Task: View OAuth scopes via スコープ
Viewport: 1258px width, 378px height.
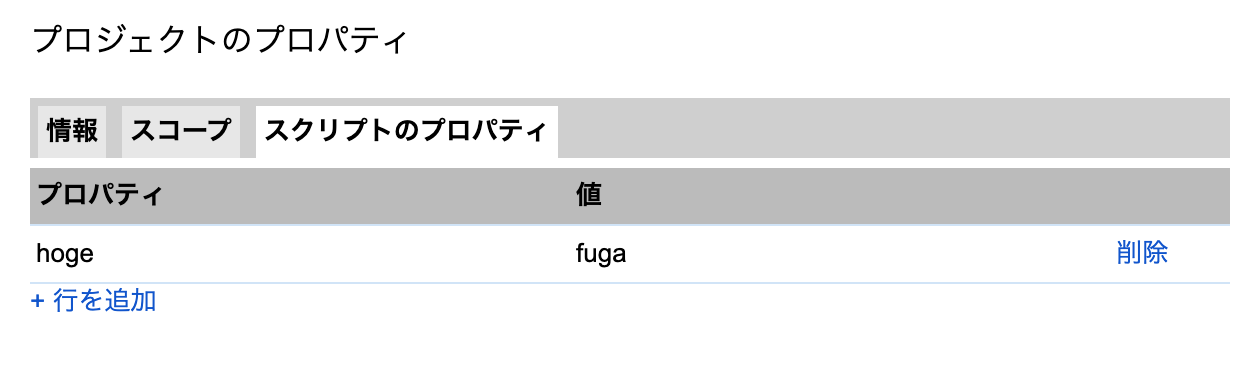Action: coord(181,131)
